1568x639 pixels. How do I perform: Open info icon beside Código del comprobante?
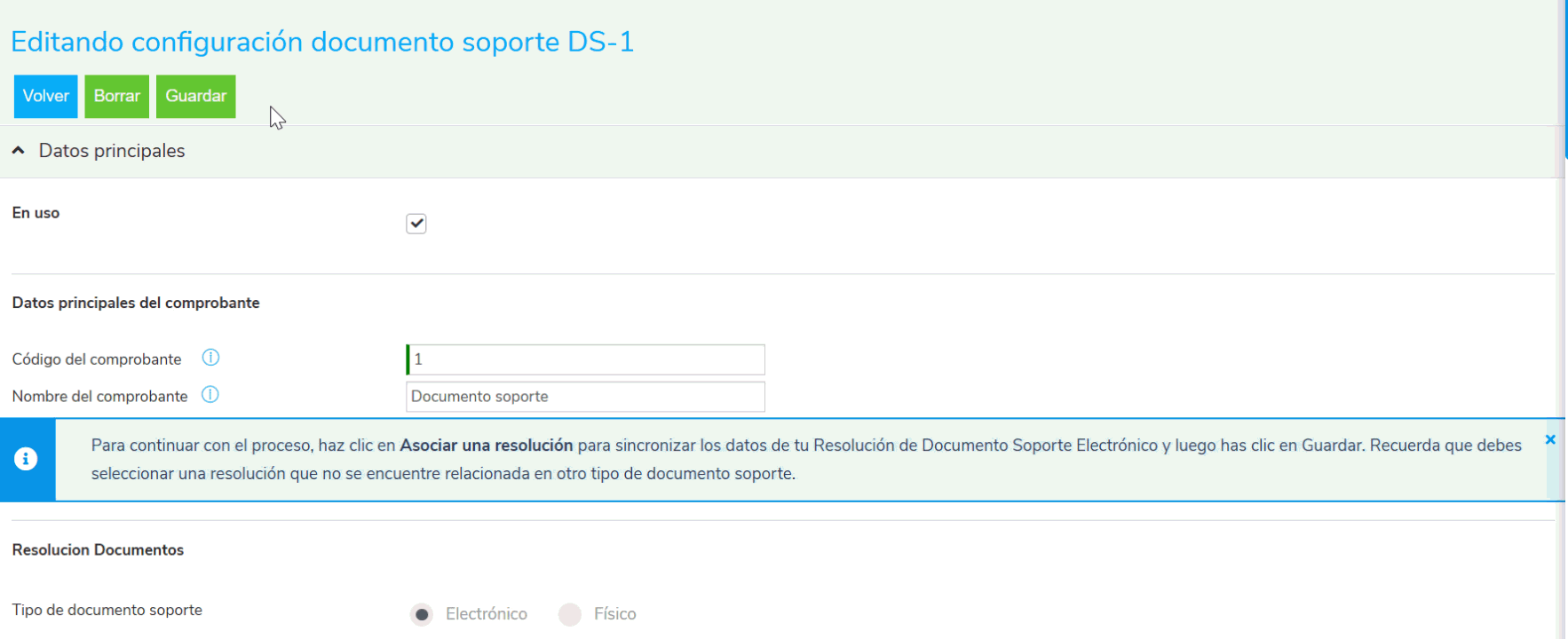210,358
